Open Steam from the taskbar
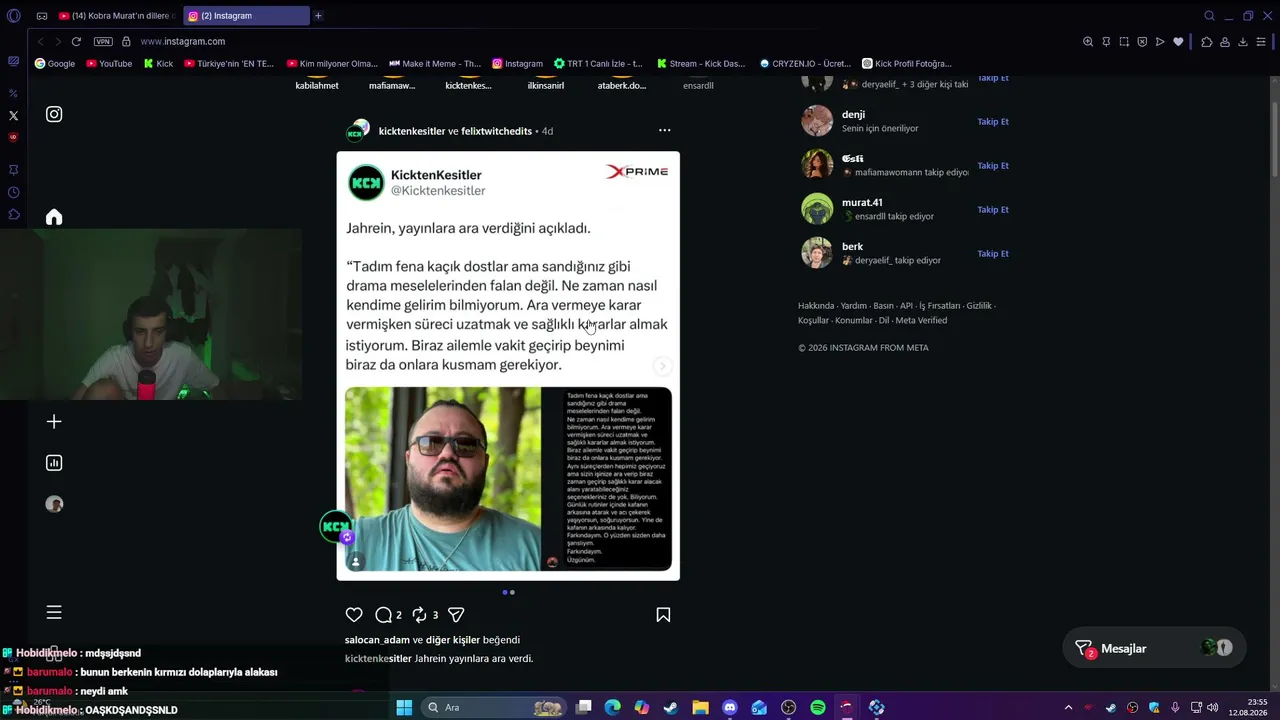 (x=670, y=707)
